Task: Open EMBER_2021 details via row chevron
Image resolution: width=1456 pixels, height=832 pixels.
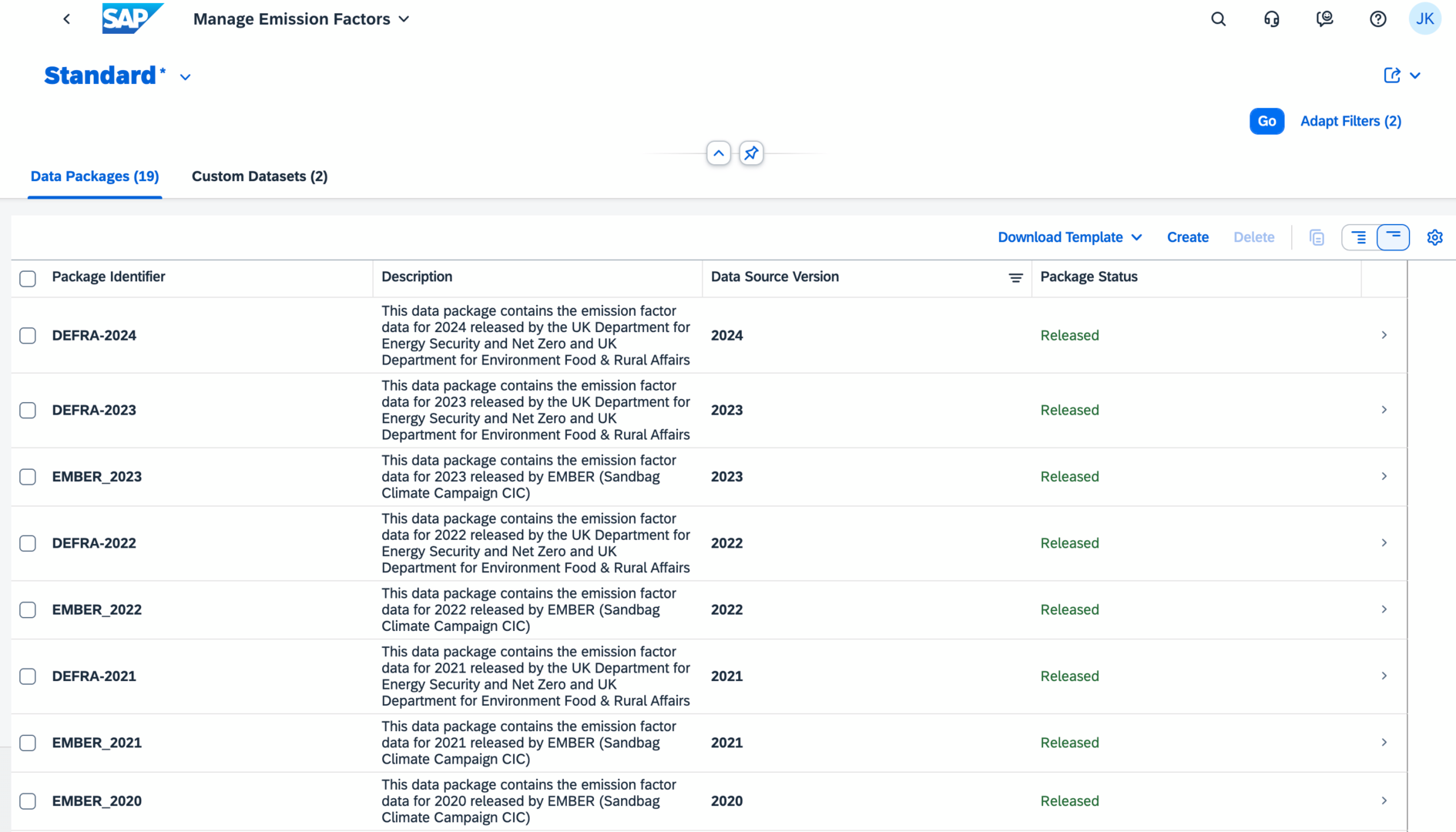Action: click(1384, 743)
